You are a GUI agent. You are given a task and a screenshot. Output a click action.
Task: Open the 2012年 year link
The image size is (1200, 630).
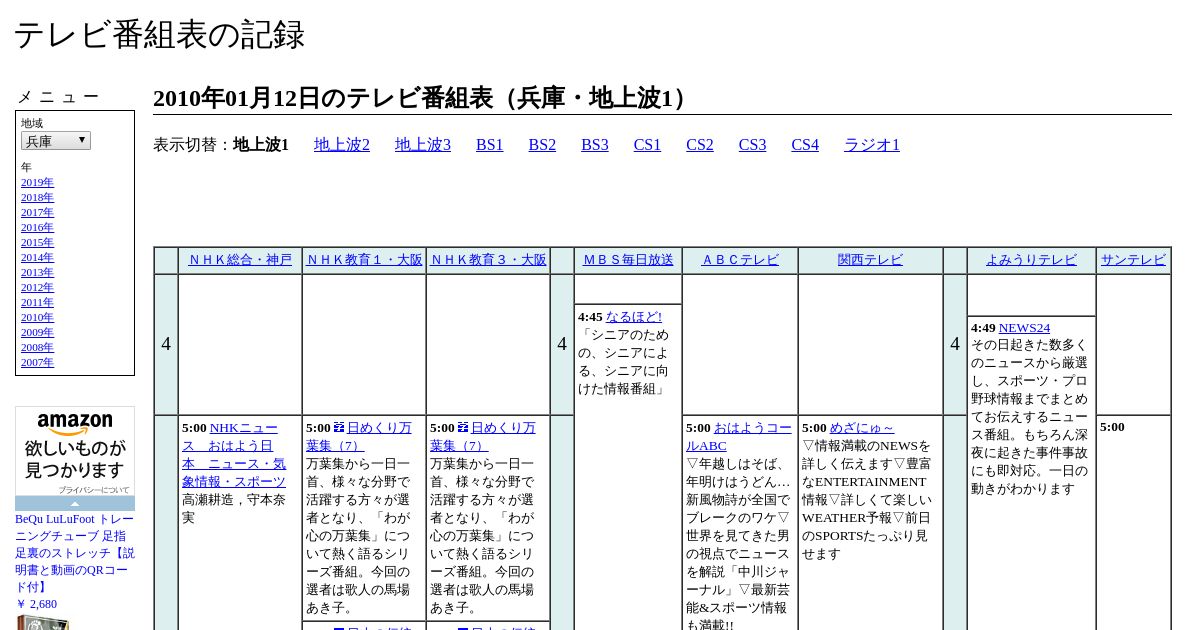(x=37, y=288)
